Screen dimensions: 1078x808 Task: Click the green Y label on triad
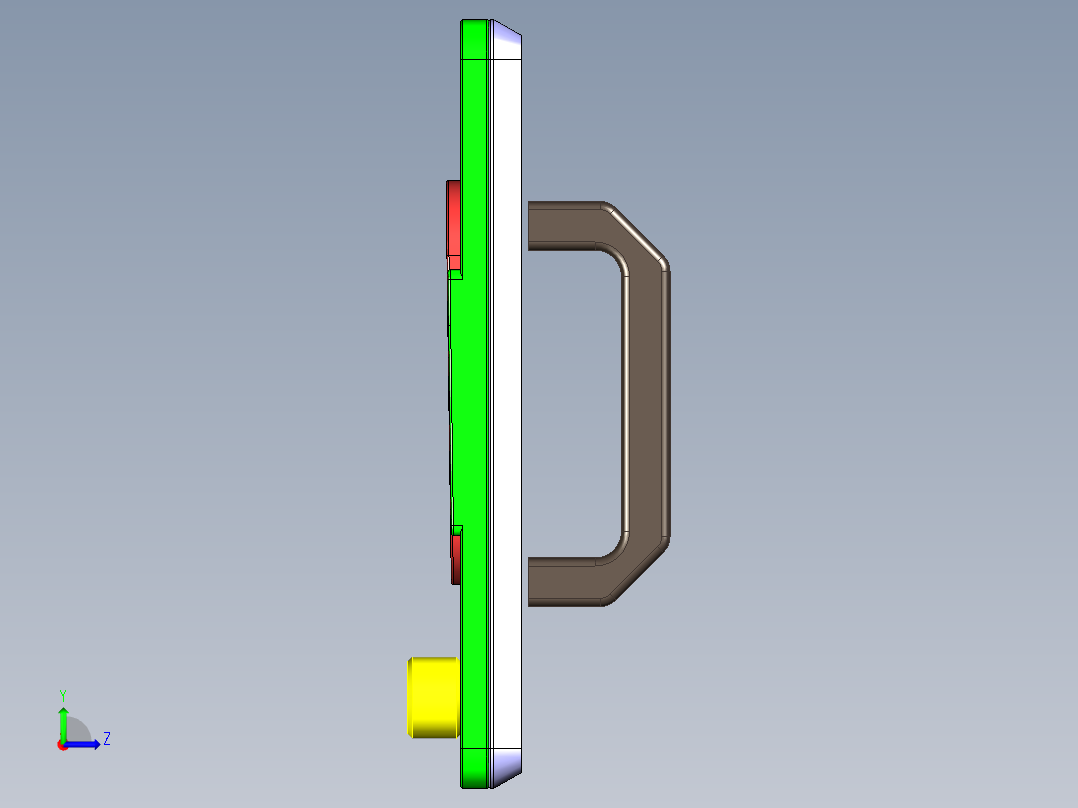[62, 694]
